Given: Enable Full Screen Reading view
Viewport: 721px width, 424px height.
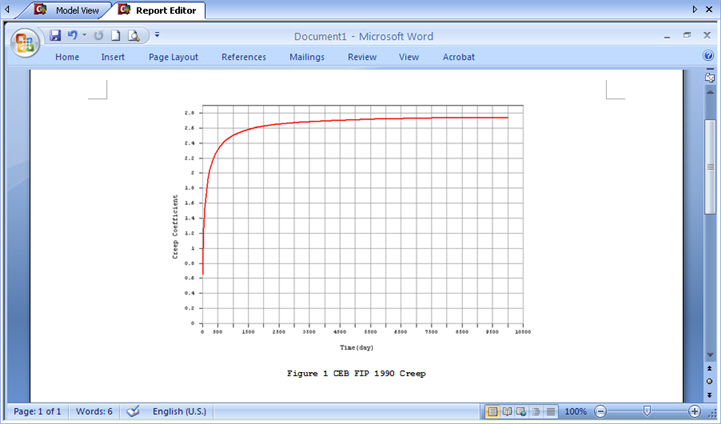Looking at the screenshot, I should coord(507,411).
